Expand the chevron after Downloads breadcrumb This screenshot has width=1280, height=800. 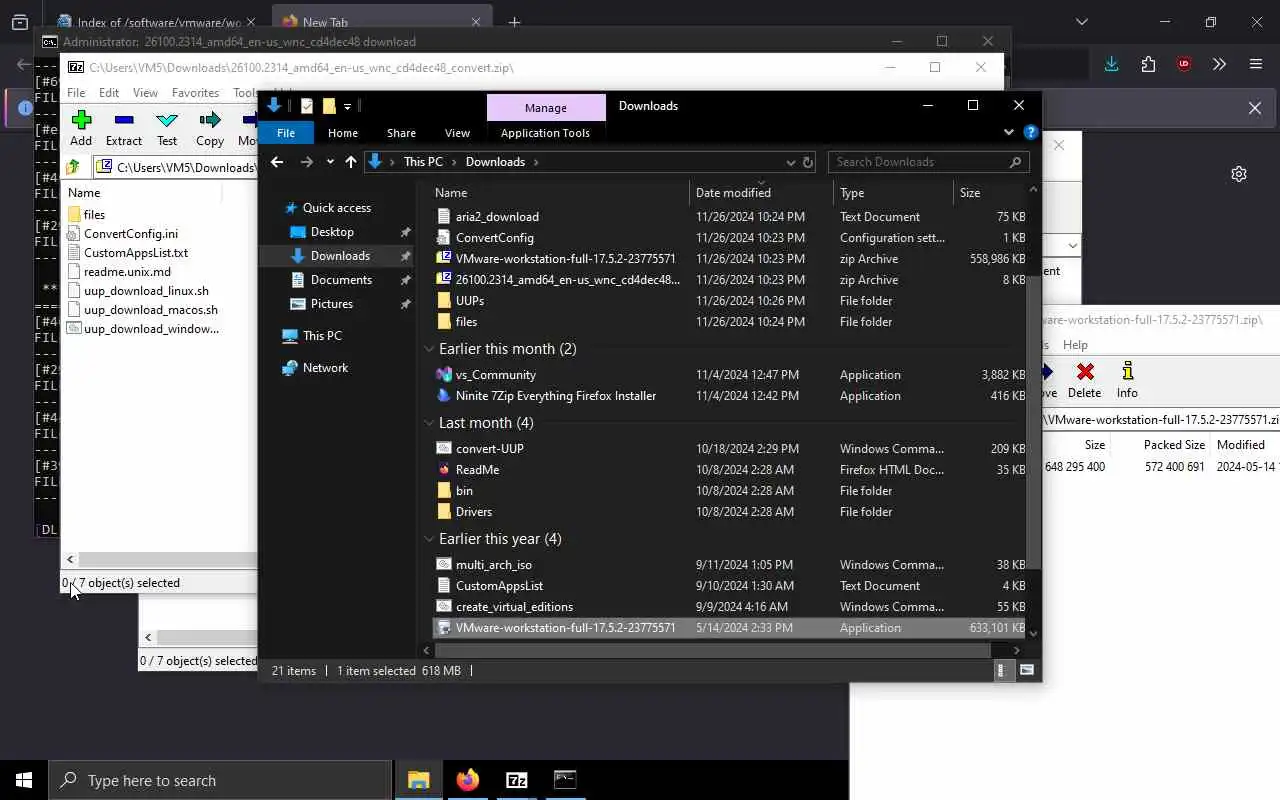536,162
